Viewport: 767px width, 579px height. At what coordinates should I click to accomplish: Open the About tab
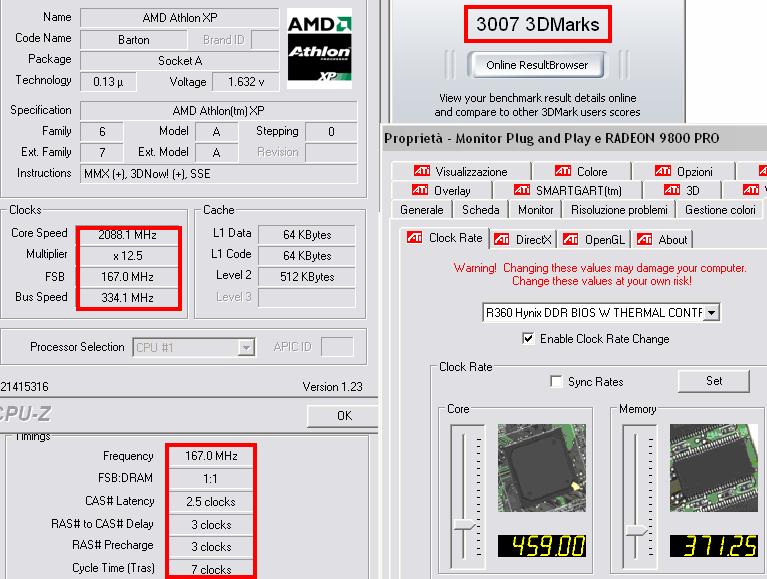[x=662, y=240]
